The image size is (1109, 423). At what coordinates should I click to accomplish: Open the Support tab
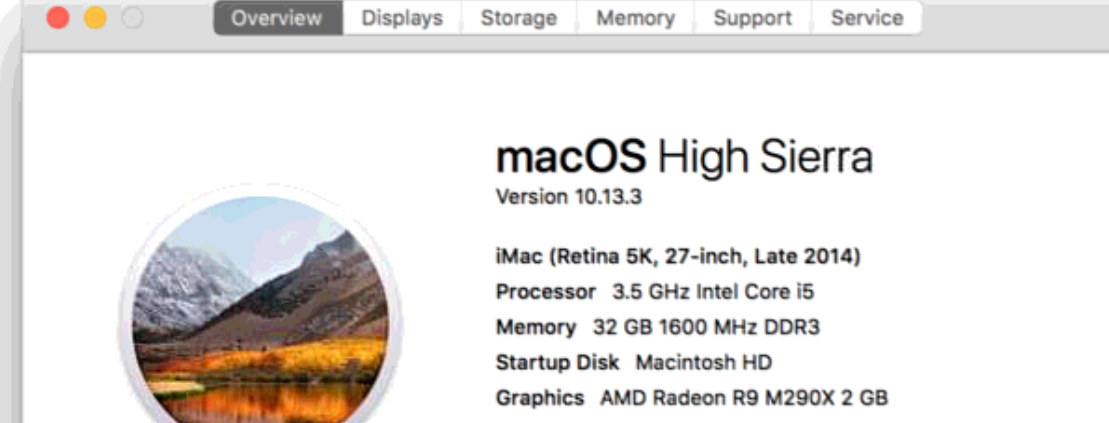point(752,18)
